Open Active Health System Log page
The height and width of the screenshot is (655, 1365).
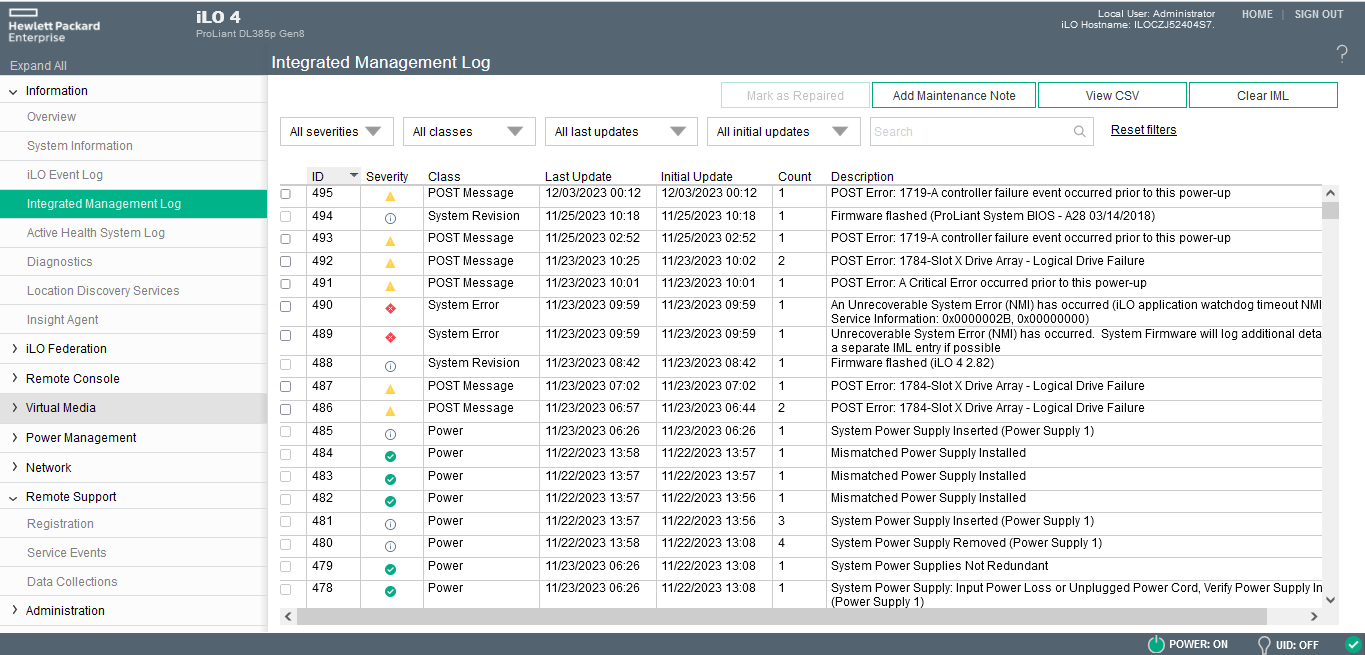pos(96,233)
